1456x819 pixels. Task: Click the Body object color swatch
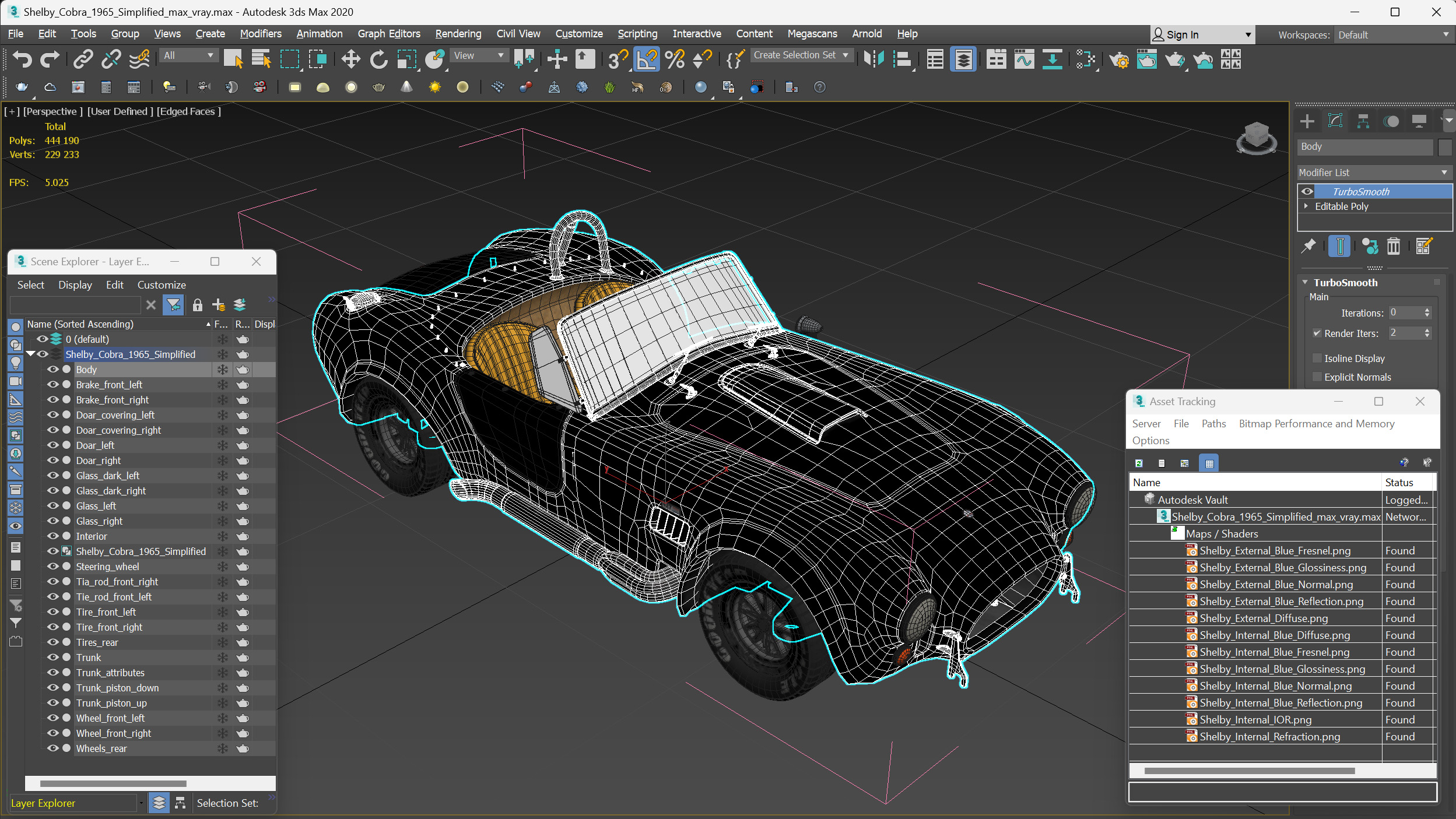[x=1445, y=147]
